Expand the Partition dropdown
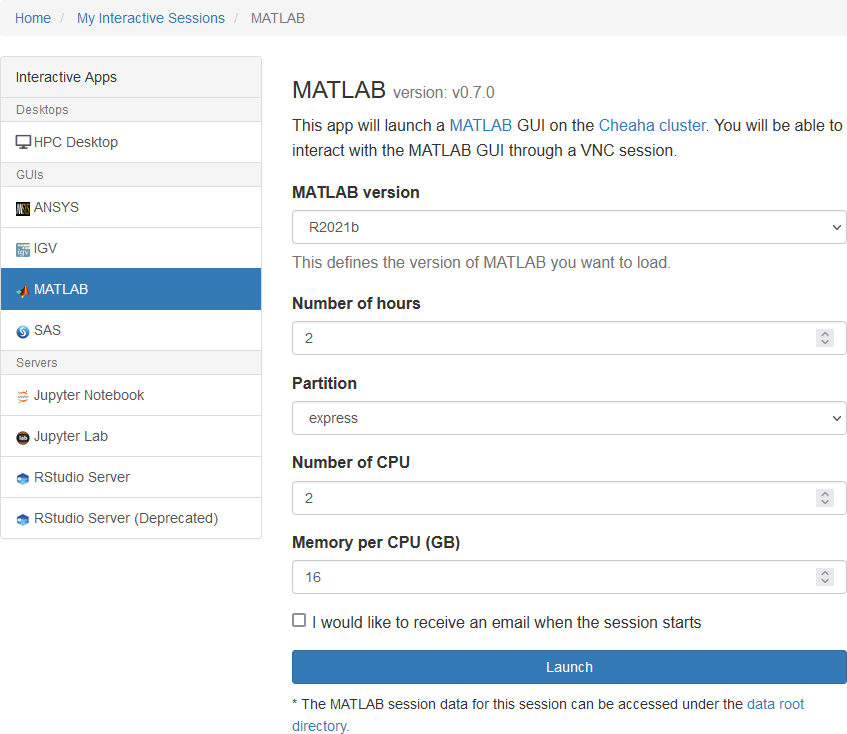Screen dimensions: 847x734 [568, 418]
